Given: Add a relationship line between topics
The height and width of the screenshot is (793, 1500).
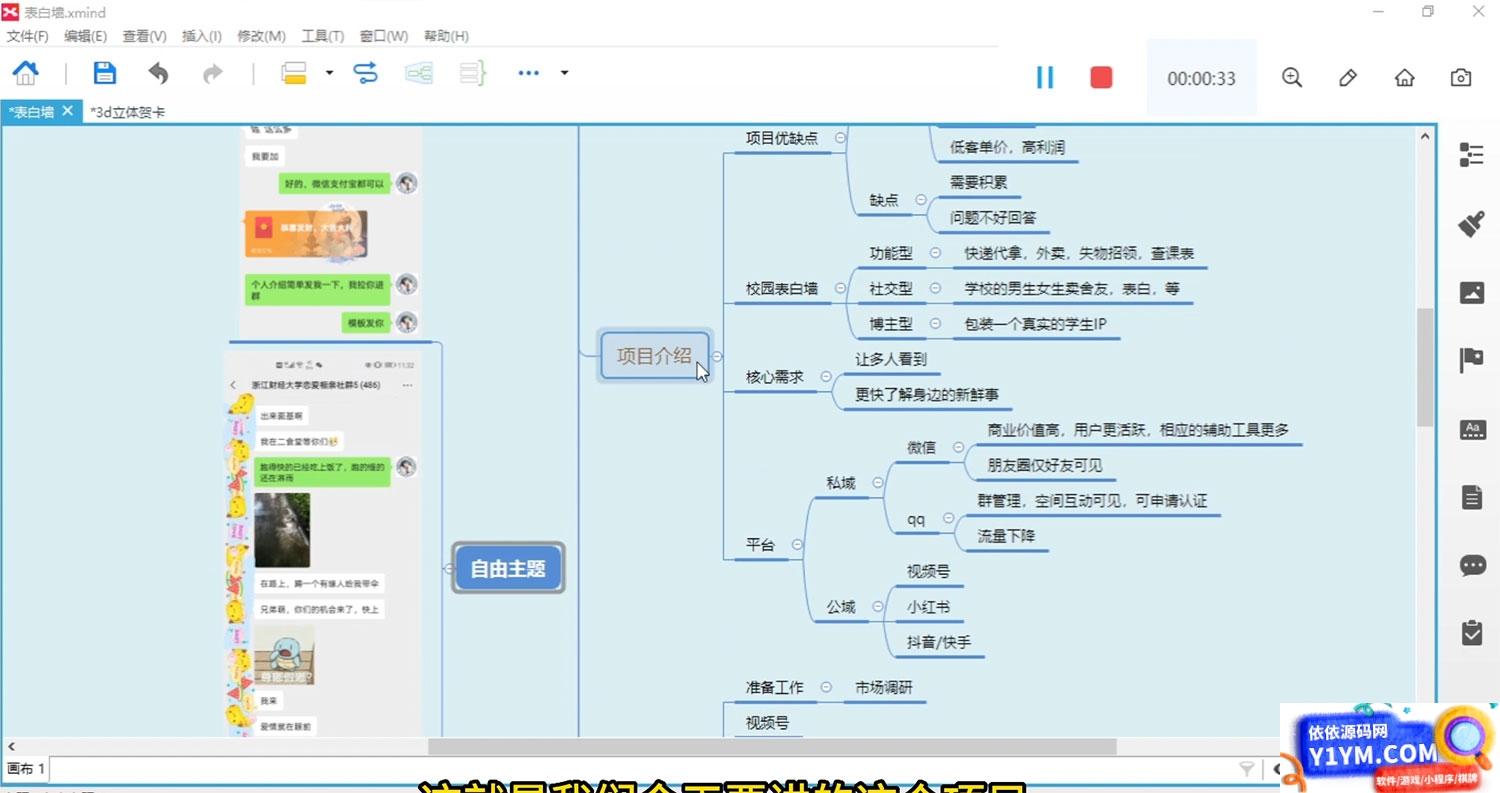Looking at the screenshot, I should [x=366, y=73].
